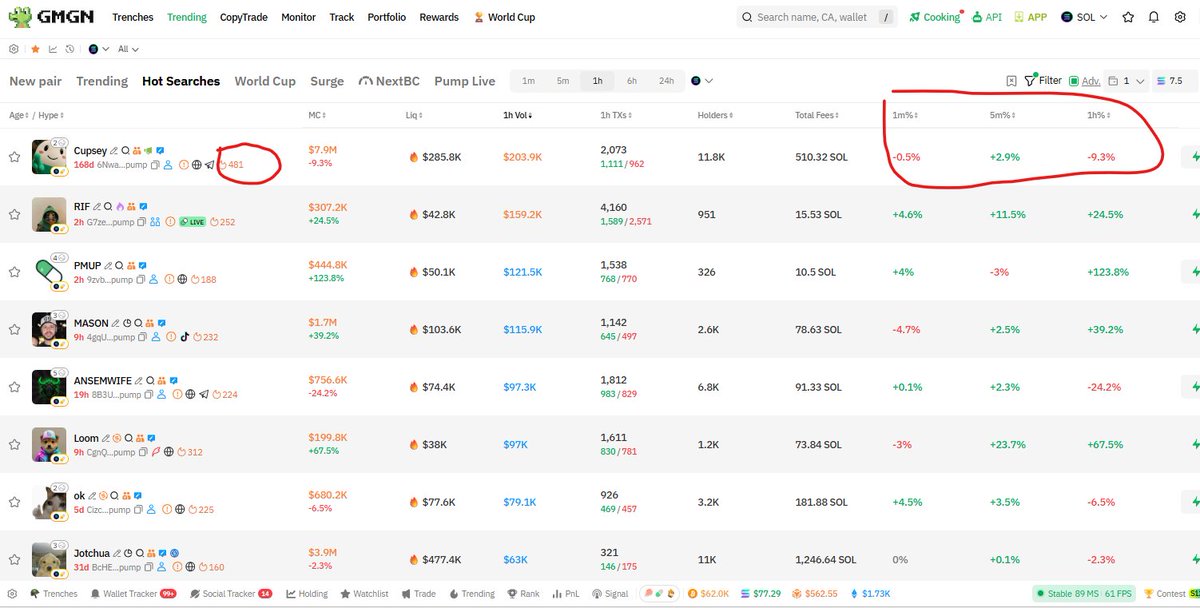Click the Loom token avatar
This screenshot has width=1200, height=608.
[50, 443]
